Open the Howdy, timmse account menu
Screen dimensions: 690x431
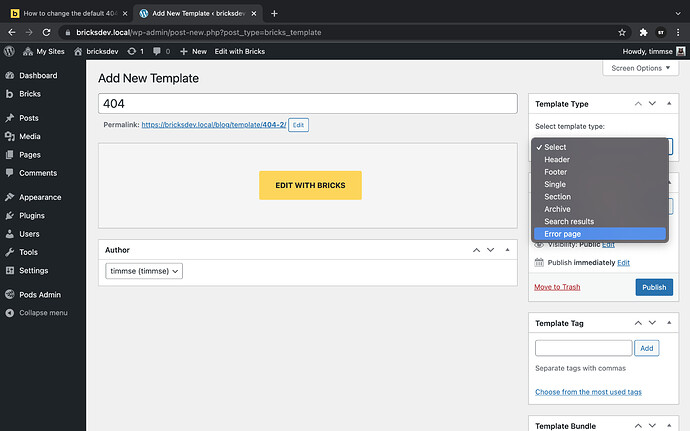(x=653, y=51)
